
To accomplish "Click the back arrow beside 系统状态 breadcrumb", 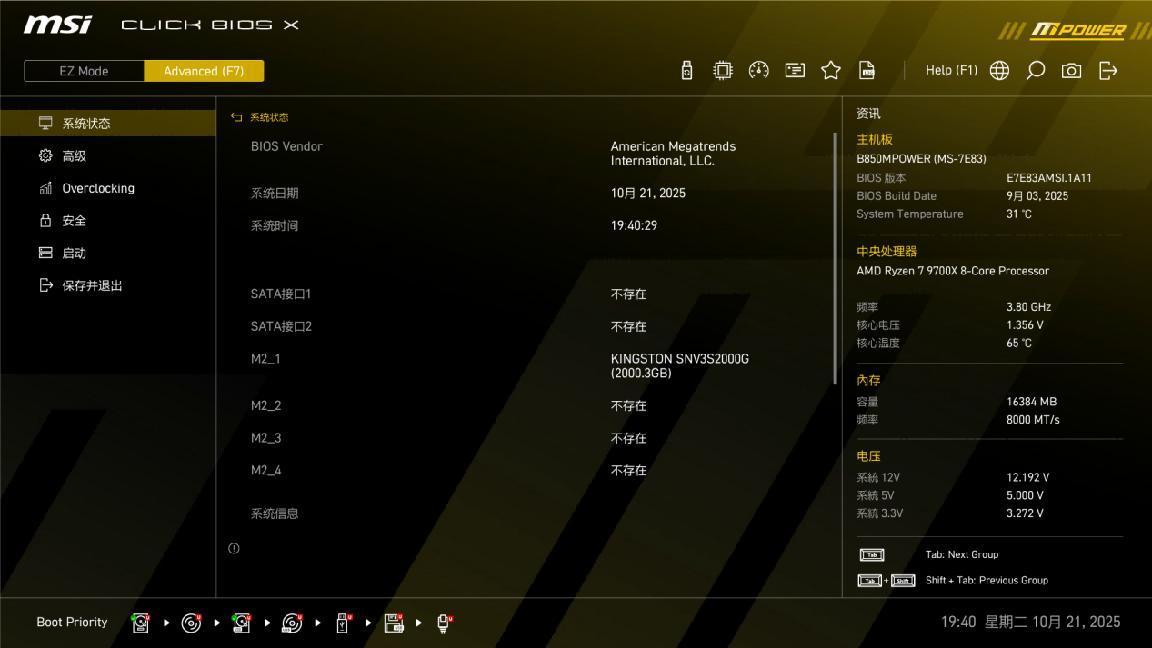I will coord(237,118).
